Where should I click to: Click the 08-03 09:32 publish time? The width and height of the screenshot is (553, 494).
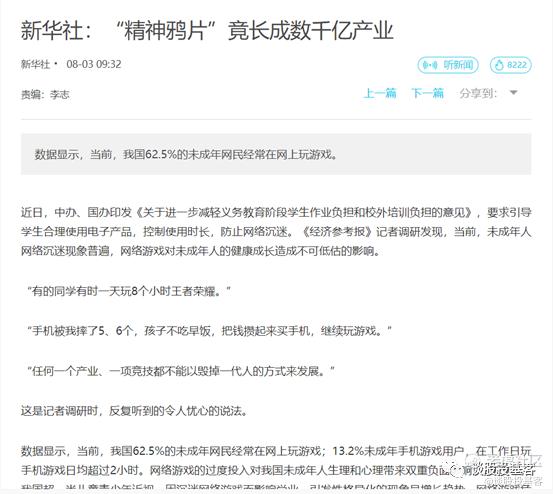pyautogui.click(x=94, y=64)
